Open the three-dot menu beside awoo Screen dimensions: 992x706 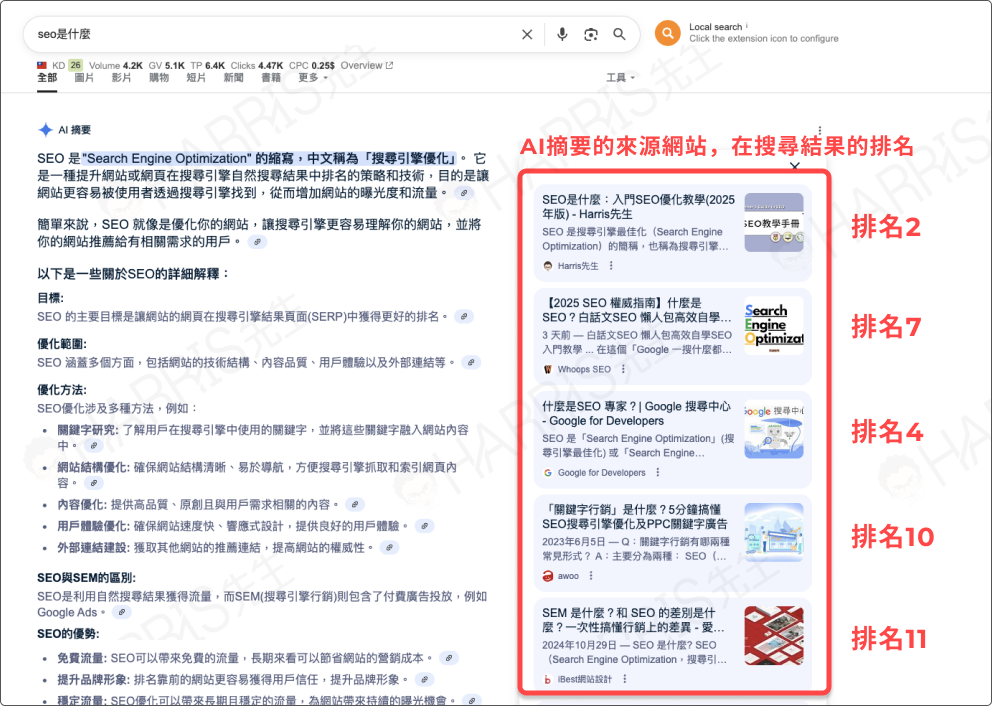pos(591,576)
